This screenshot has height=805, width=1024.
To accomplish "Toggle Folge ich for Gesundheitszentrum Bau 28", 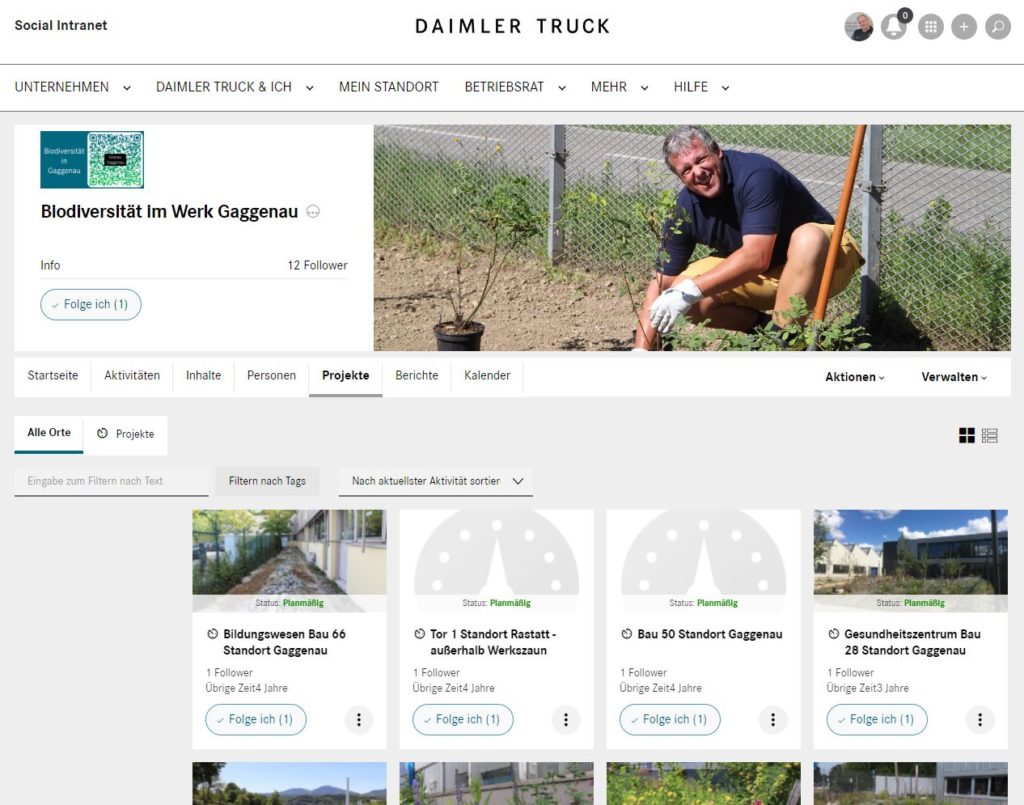I will point(877,719).
